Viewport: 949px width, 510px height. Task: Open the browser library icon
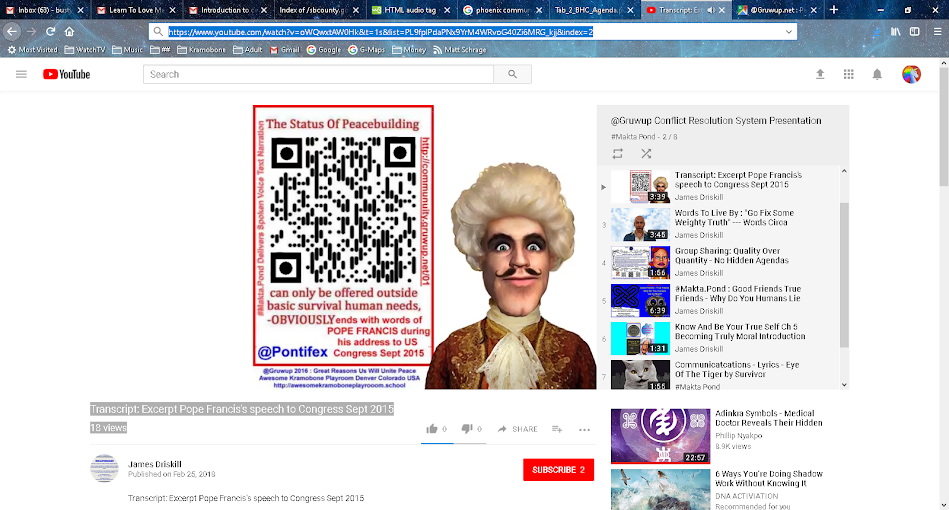895,31
